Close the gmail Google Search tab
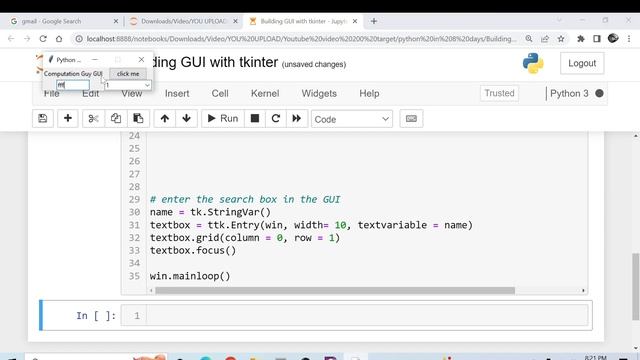This screenshot has height=360, width=640. [x=116, y=21]
